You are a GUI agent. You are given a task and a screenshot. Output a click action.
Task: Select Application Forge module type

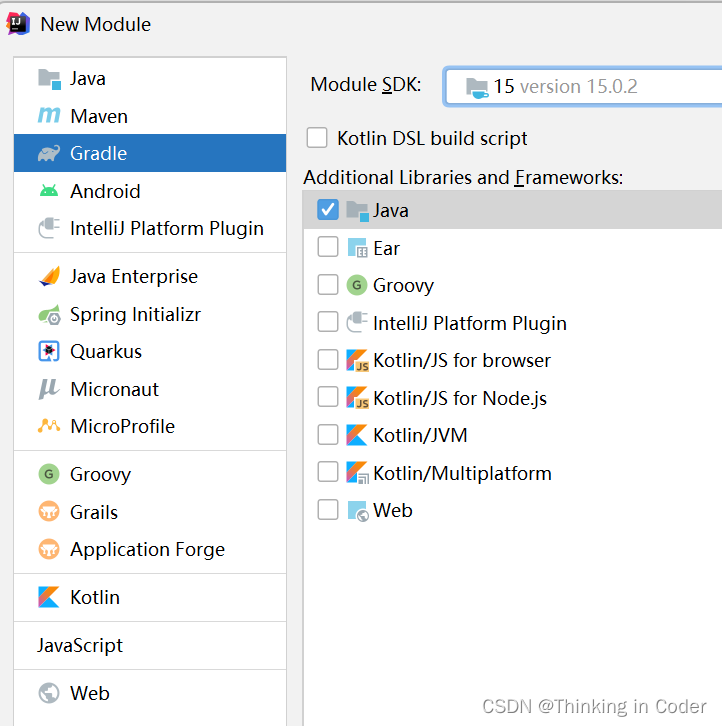[150, 550]
